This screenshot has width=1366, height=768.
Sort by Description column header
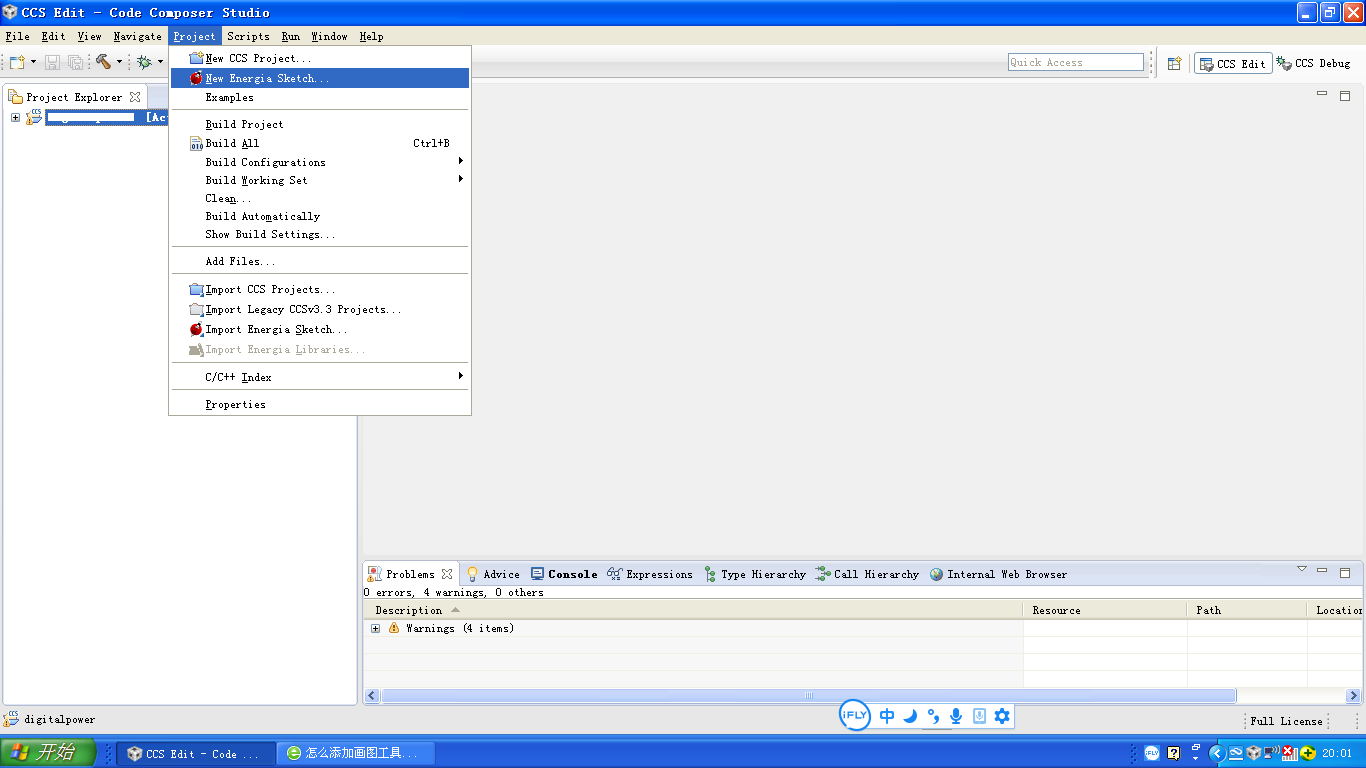tap(693, 610)
